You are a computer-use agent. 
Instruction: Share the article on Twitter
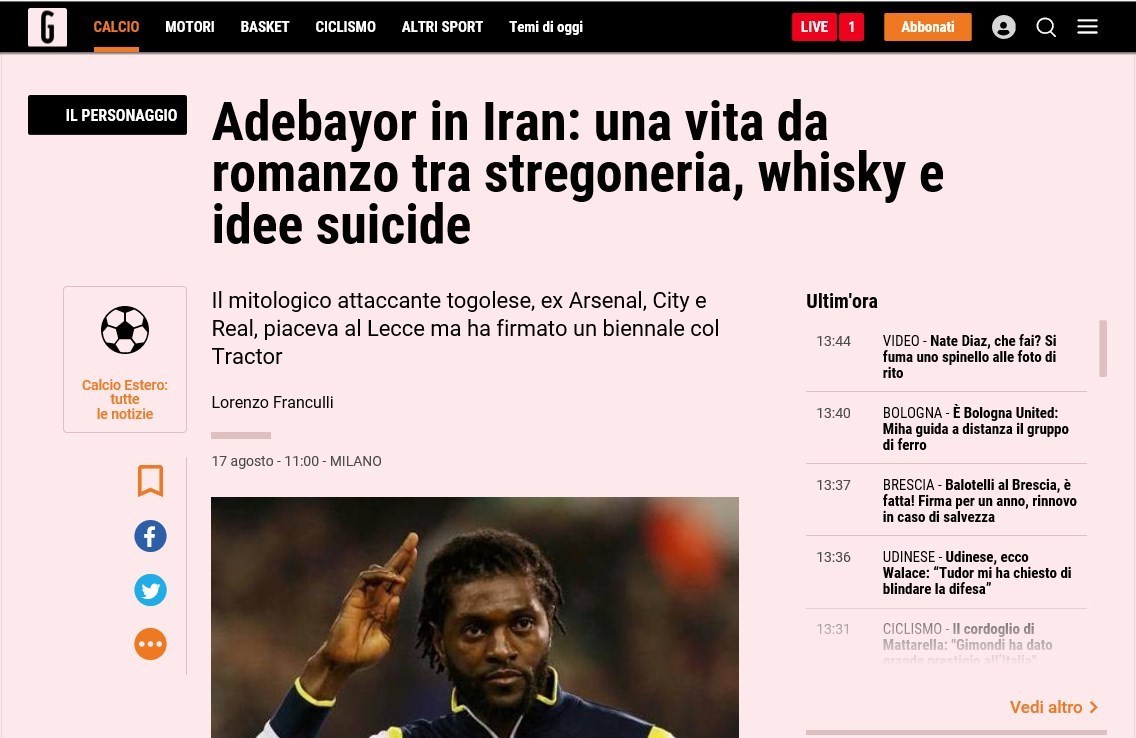(151, 590)
